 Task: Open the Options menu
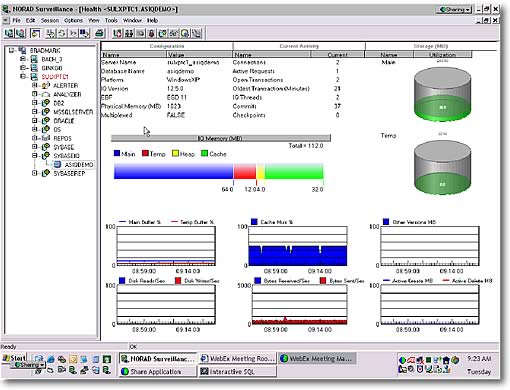pos(73,21)
